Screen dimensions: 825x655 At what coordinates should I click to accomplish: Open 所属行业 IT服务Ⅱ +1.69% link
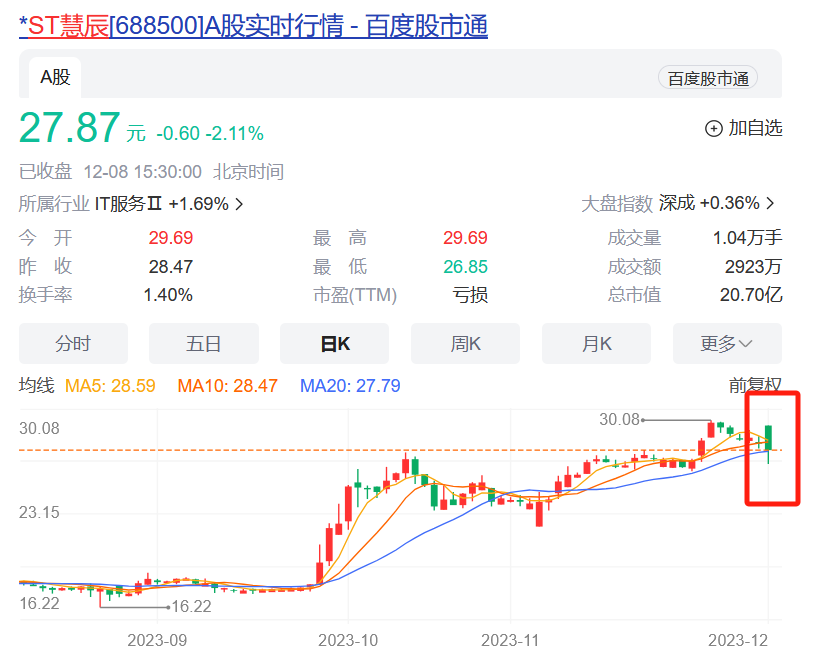pos(131,204)
